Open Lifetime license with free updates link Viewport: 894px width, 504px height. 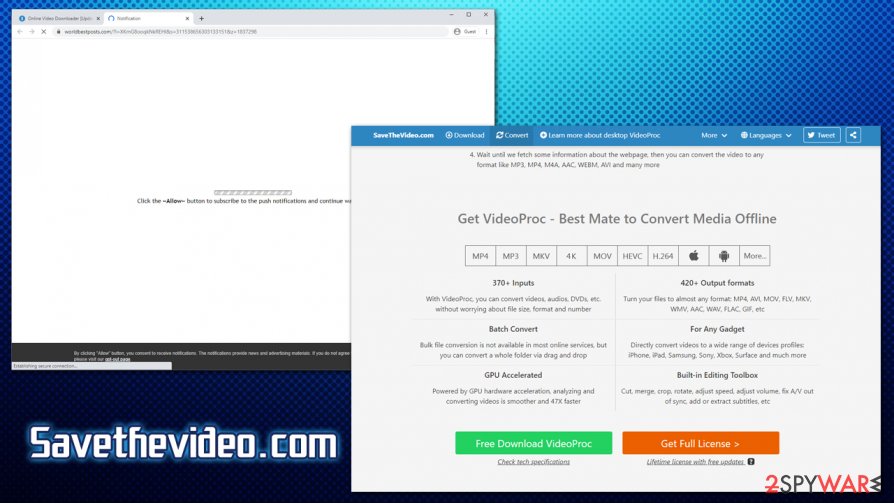coord(695,462)
